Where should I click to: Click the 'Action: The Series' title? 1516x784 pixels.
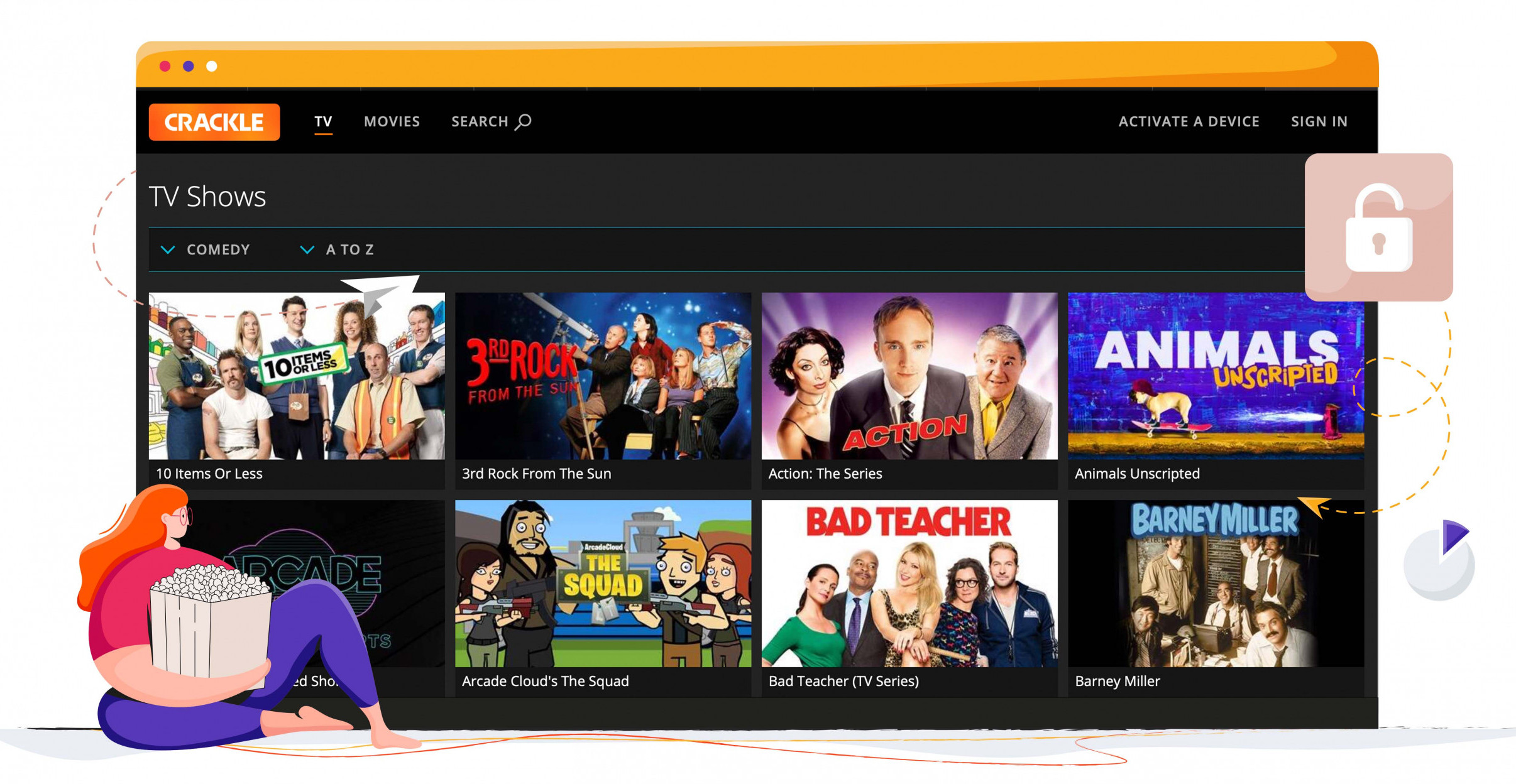(x=825, y=474)
